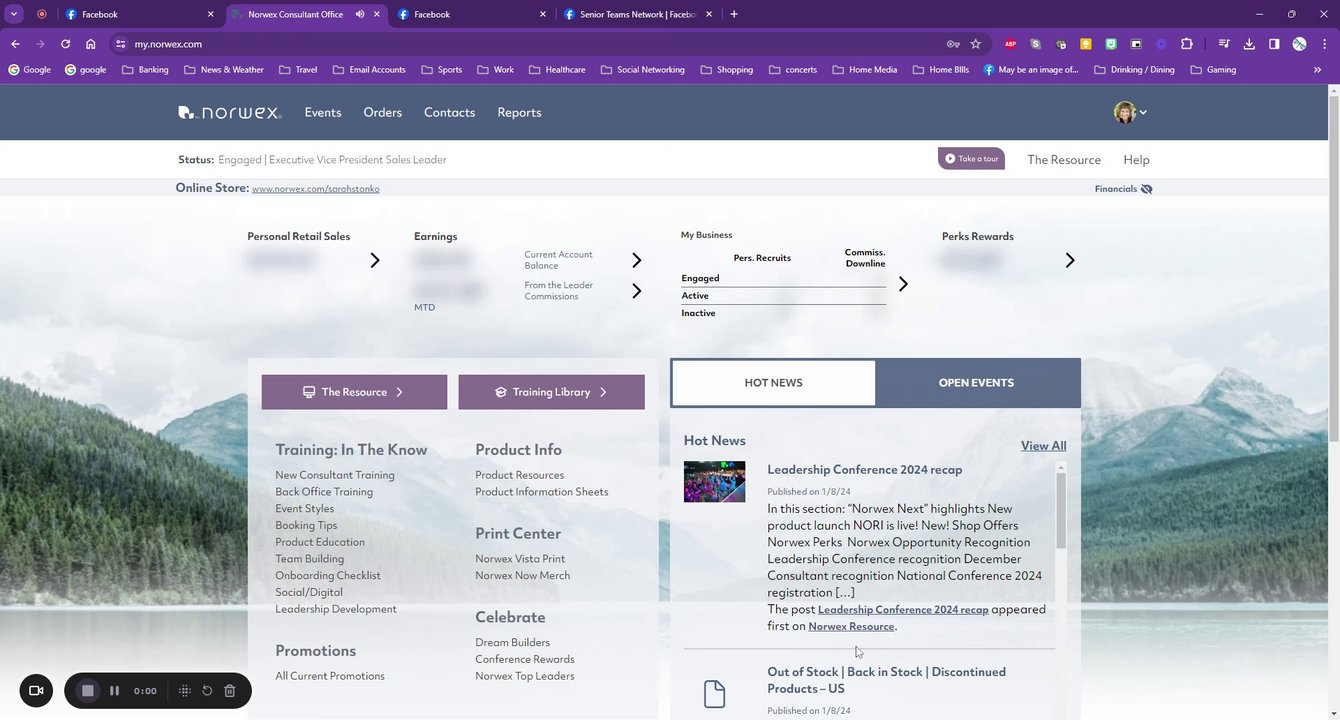This screenshot has width=1340, height=720.
Task: Switch to the OPEN EVENTS tab
Action: (976, 383)
